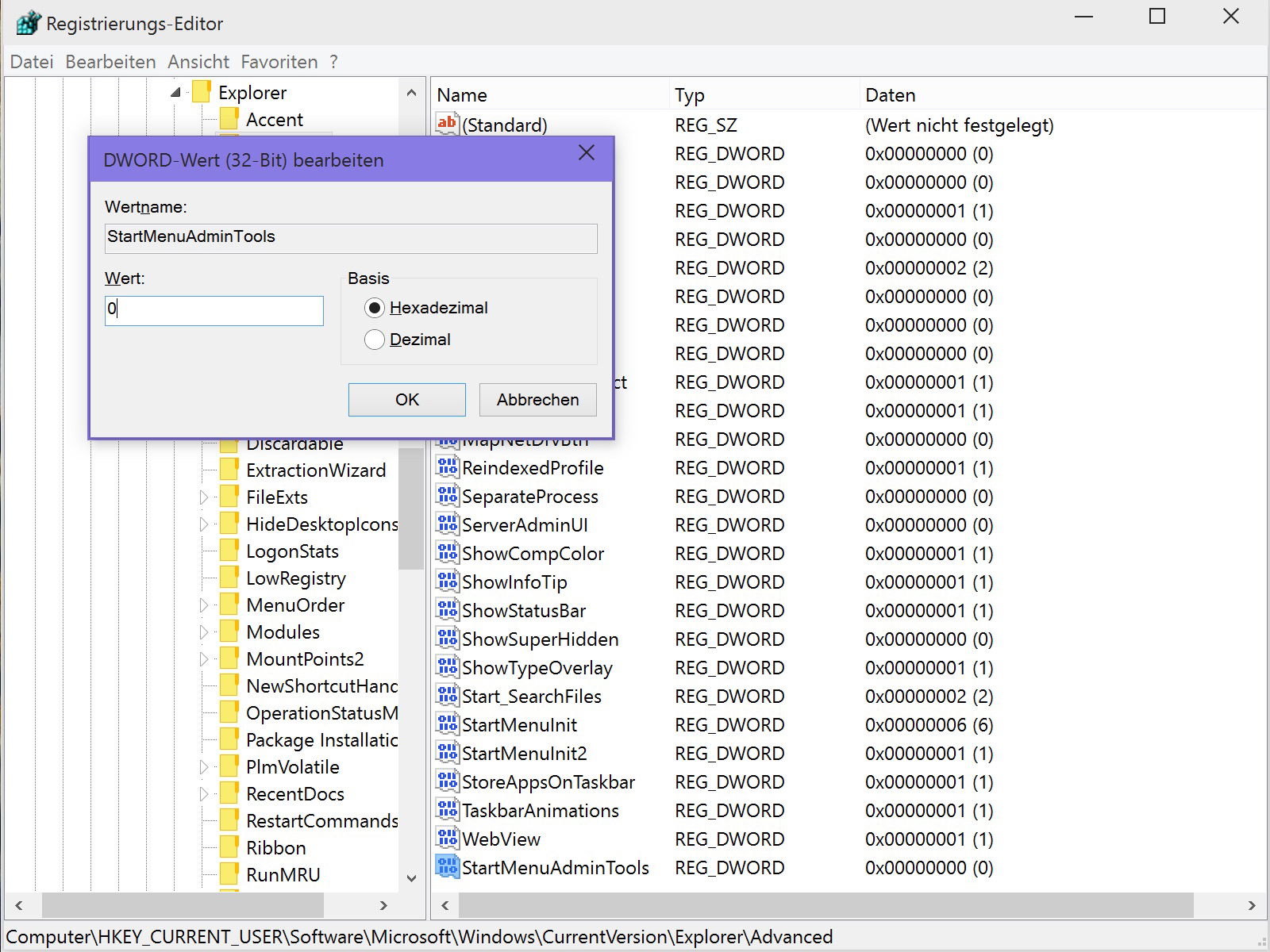Screen dimensions: 1270x952
Task: Expand the FileExts tree node
Action: pos(203,497)
